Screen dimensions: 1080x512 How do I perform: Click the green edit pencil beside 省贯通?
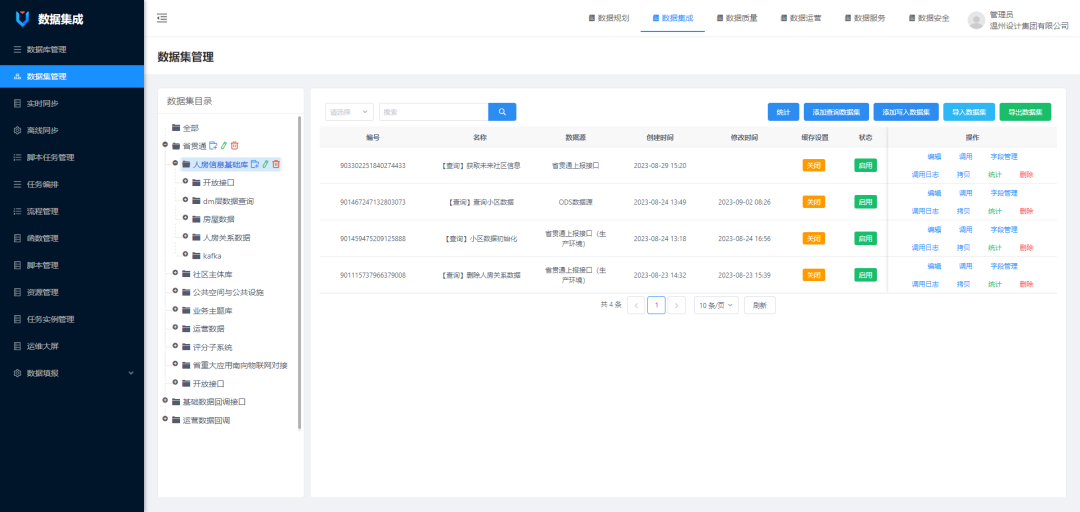[224, 146]
